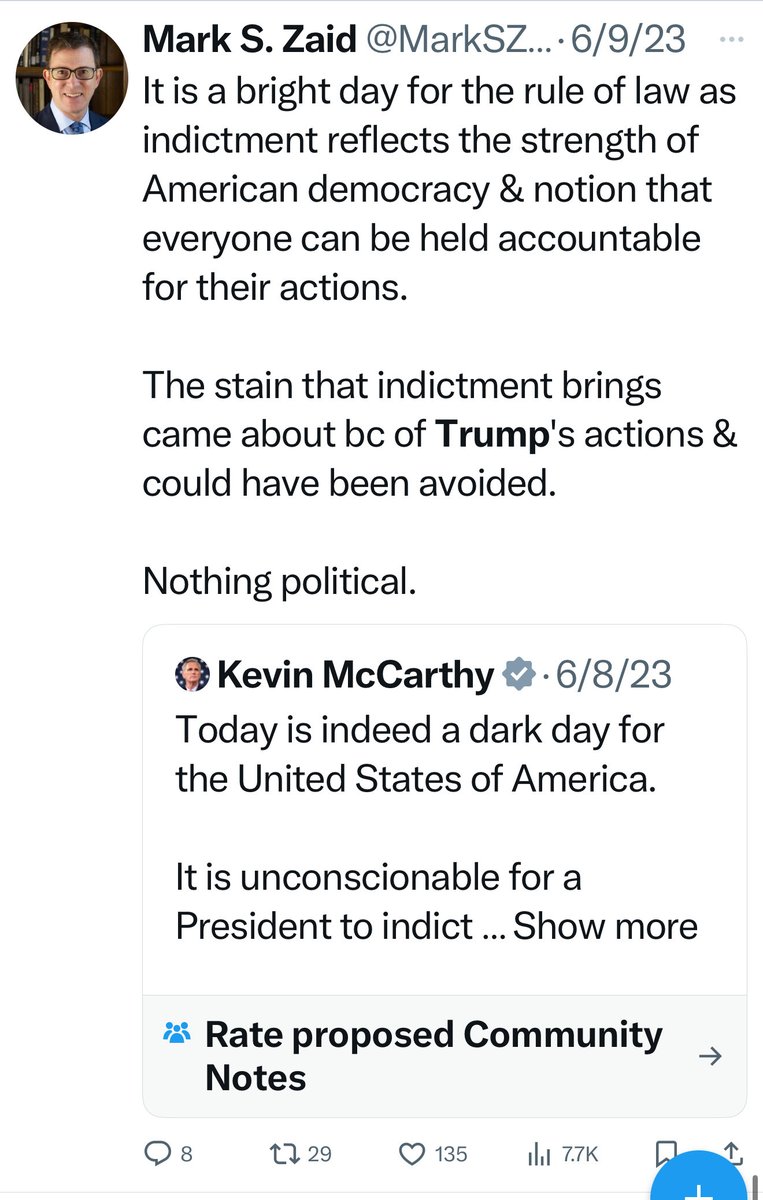
Task: Click the 6/8/23 quoted tweet date
Action: point(613,675)
